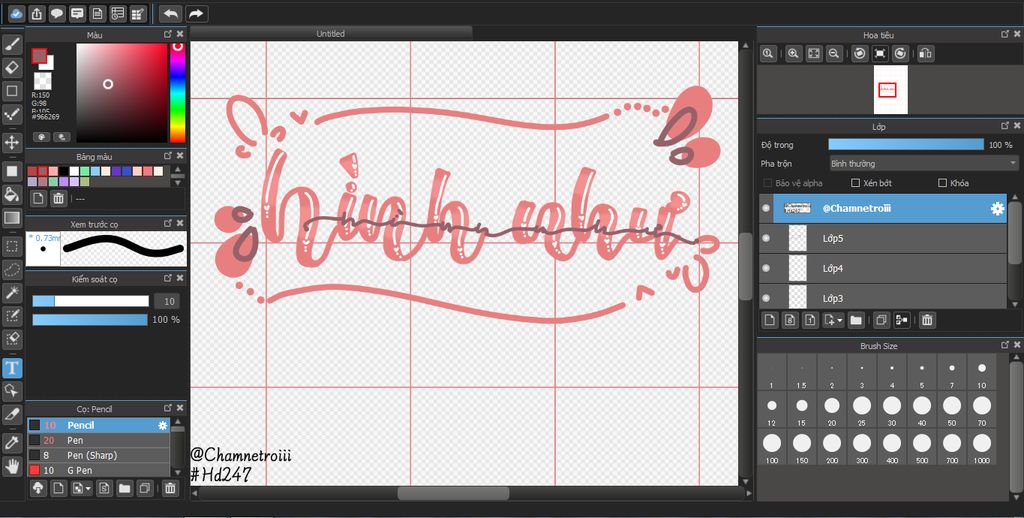The height and width of the screenshot is (518, 1024).
Task: Select the Gradient tool
Action: tap(12, 218)
